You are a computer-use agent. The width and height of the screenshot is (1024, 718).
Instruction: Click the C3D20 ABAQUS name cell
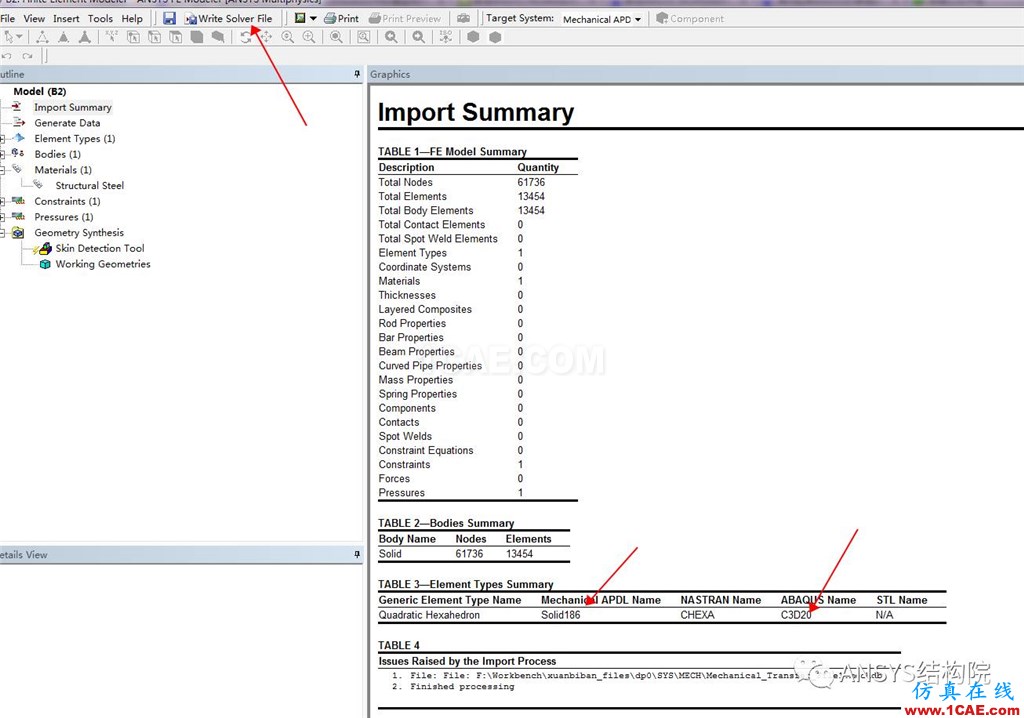tap(796, 615)
